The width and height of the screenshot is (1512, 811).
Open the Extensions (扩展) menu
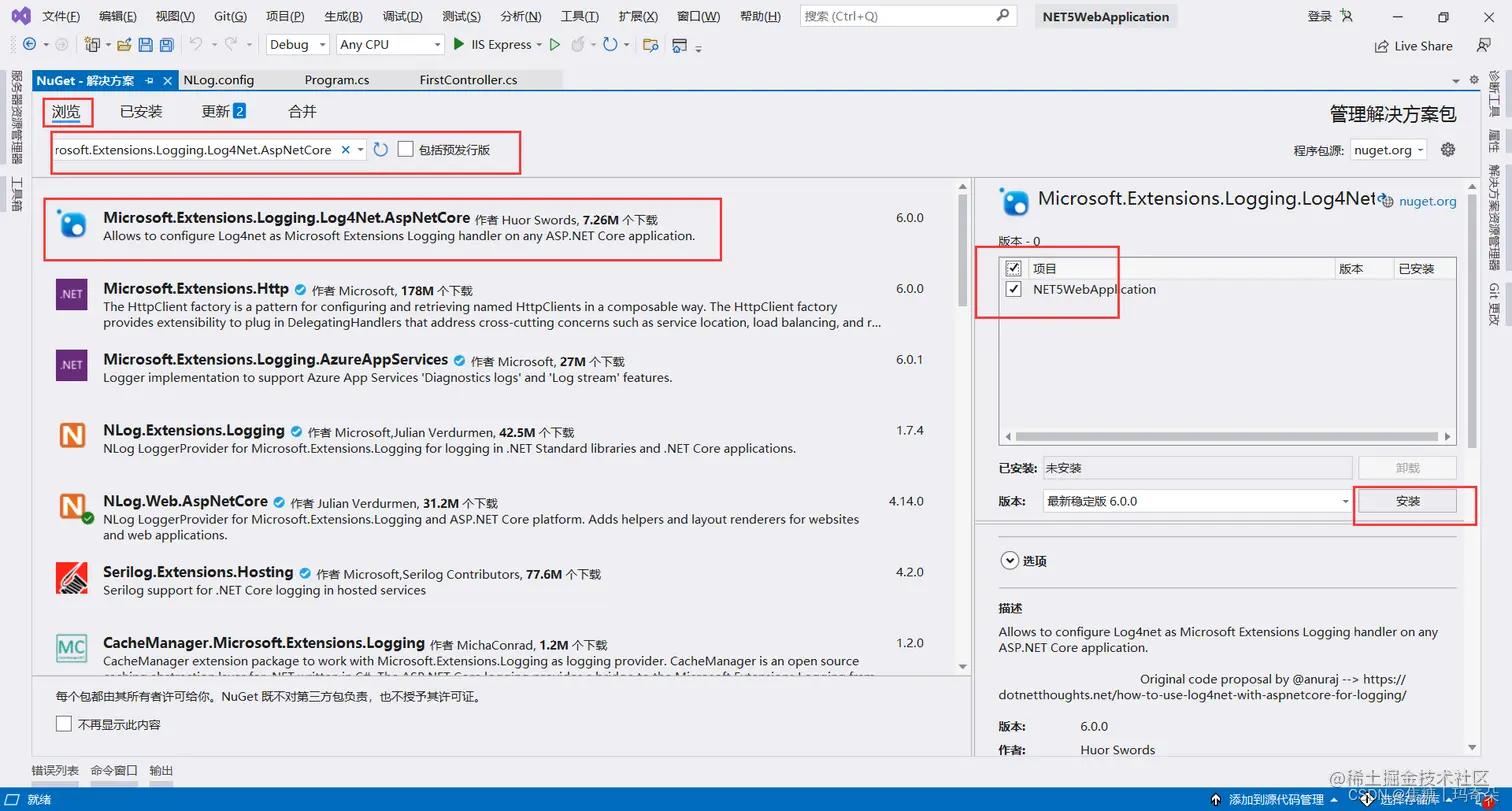point(638,17)
